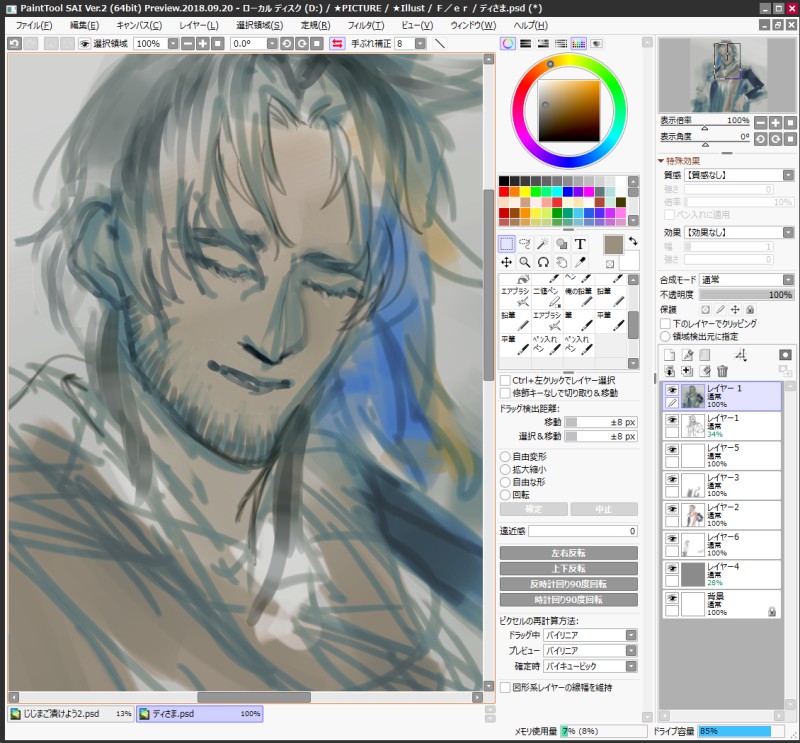This screenshot has width=800, height=743.
Task: Select the eyedropper color picker tool
Action: (580, 262)
